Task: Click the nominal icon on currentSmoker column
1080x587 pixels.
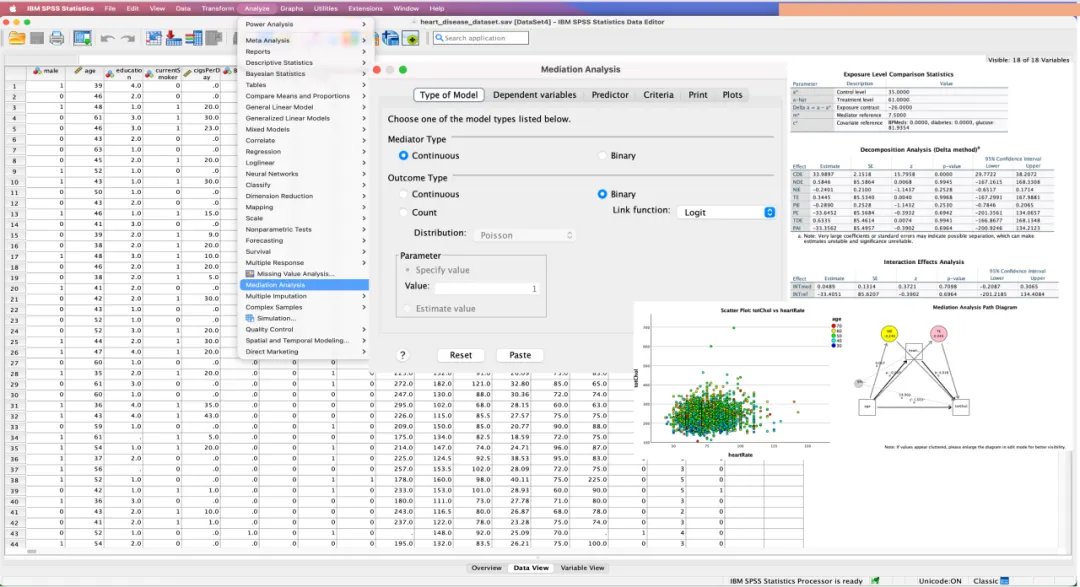Action: (149, 74)
